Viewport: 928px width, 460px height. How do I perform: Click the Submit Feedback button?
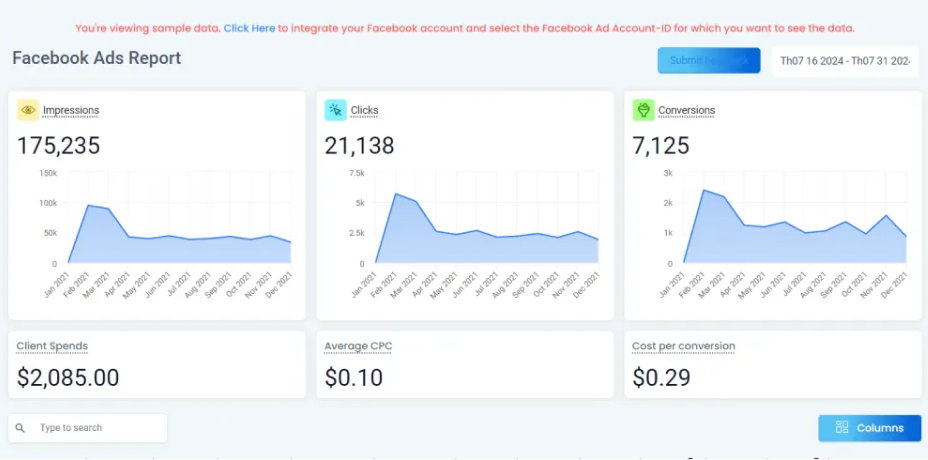pyautogui.click(x=708, y=60)
